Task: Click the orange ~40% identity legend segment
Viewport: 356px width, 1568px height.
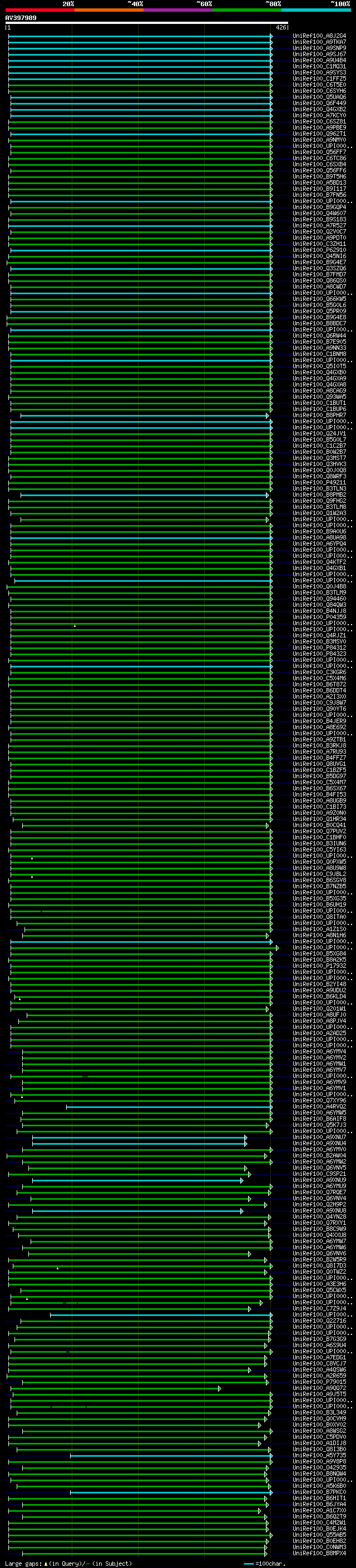Action: coord(109,10)
